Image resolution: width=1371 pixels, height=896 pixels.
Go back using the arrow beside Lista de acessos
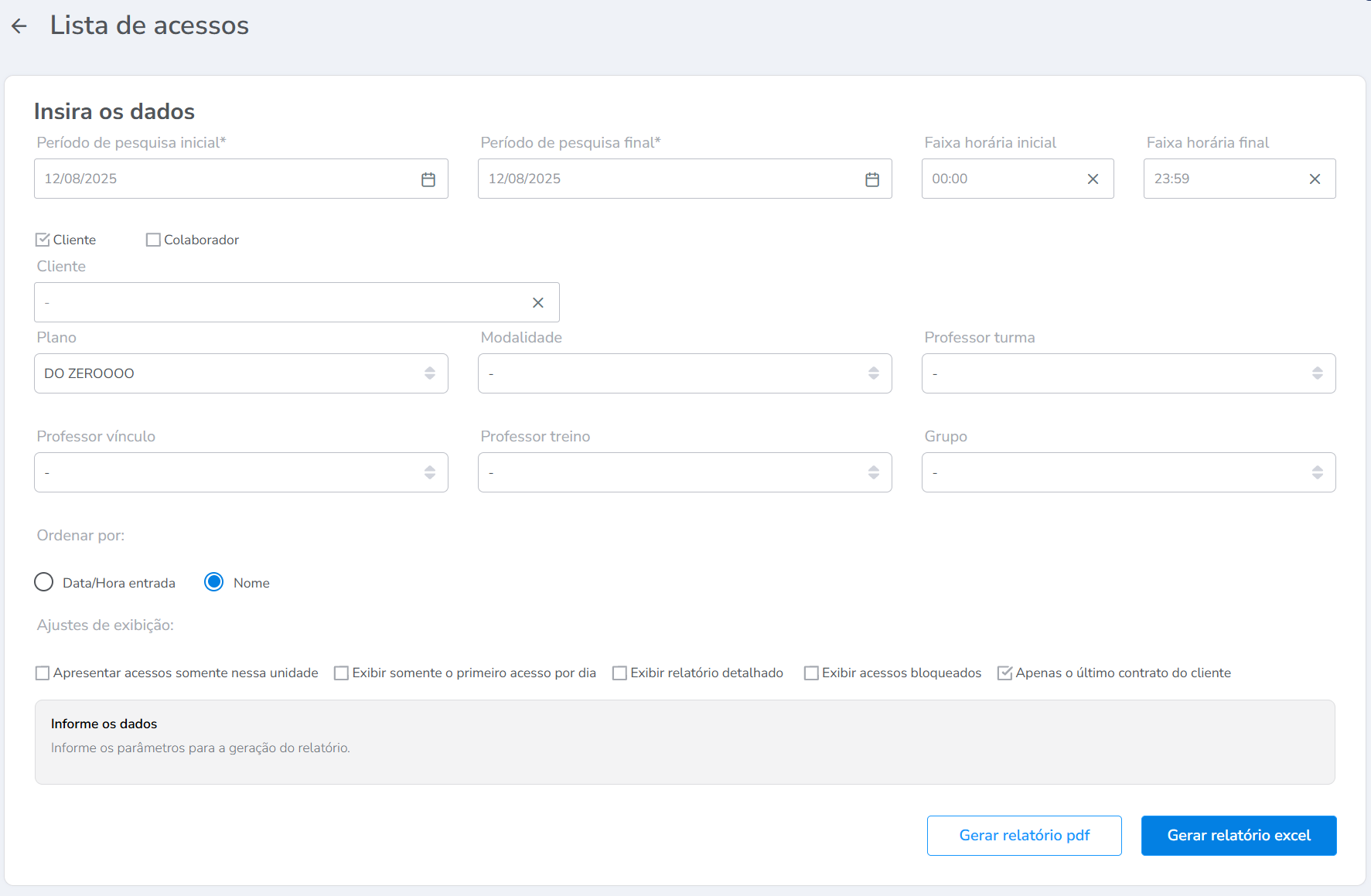[x=19, y=26]
